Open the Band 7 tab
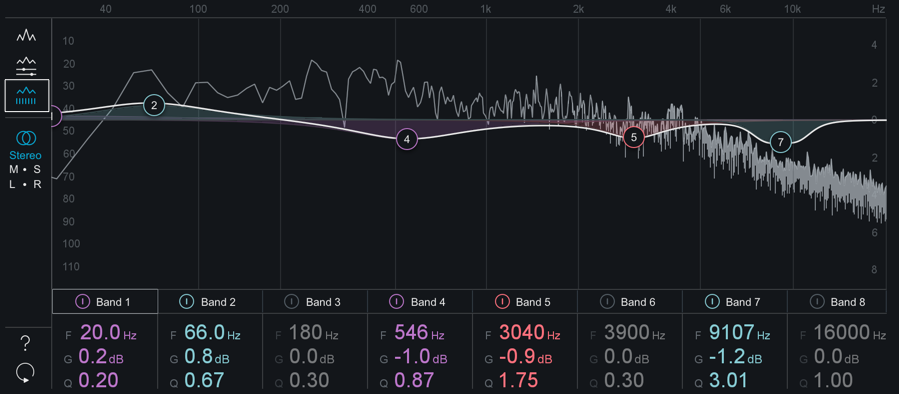899x394 pixels. pyautogui.click(x=734, y=302)
